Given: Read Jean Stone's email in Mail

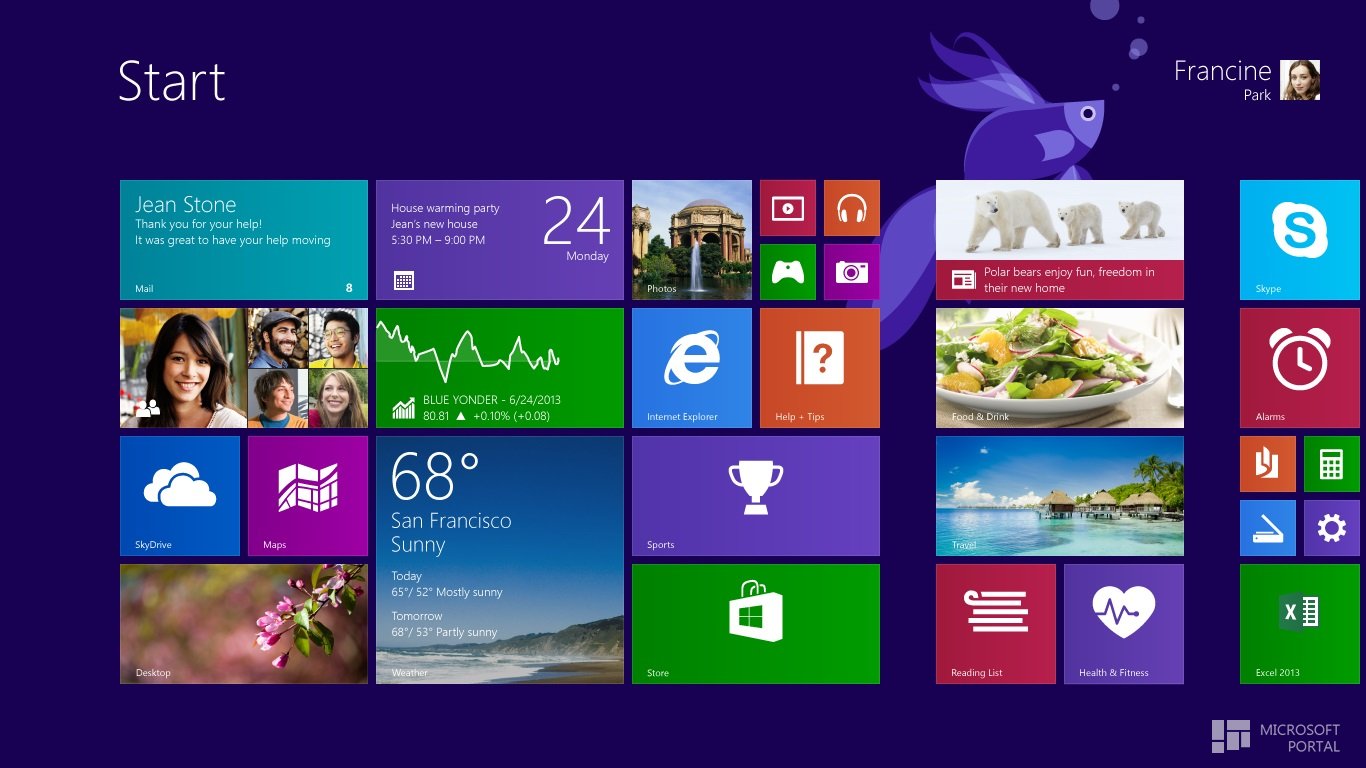Looking at the screenshot, I should pos(243,239).
